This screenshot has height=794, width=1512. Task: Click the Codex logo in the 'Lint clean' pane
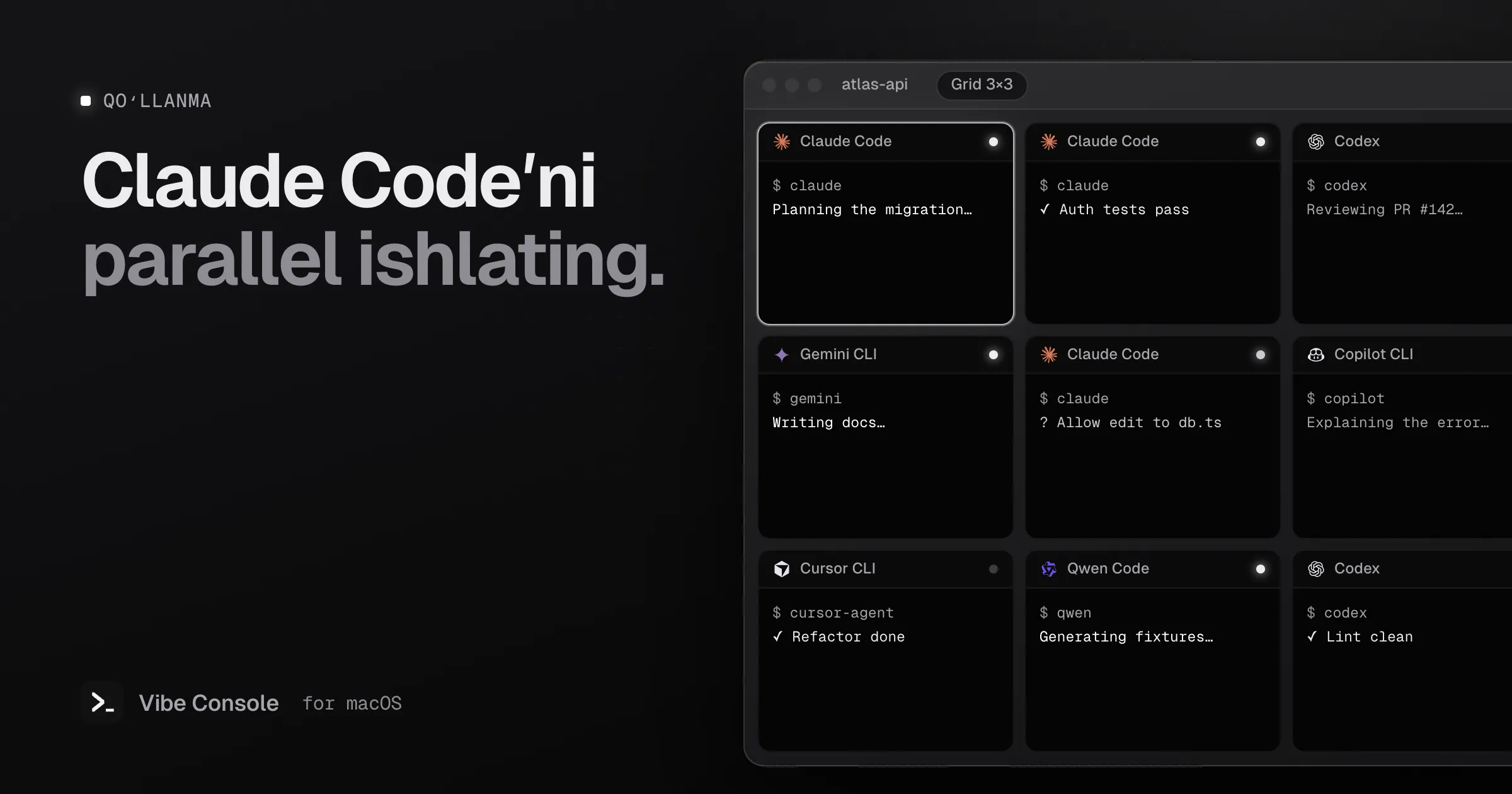click(1316, 569)
